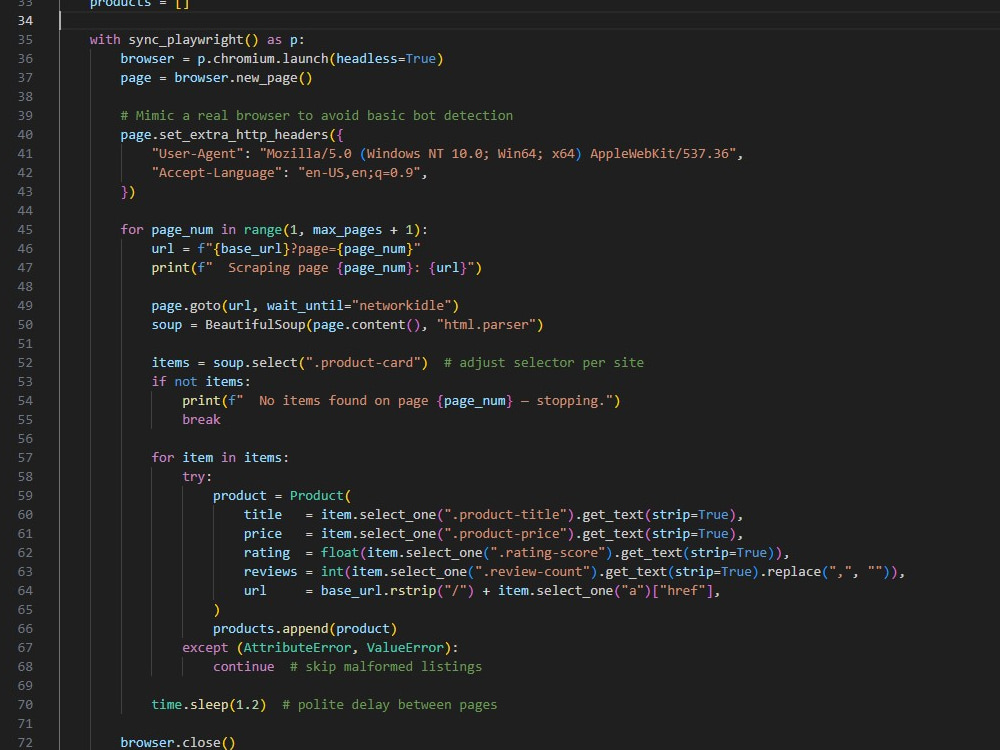Click 'Scraping page' text in print statement

[x=278, y=268]
